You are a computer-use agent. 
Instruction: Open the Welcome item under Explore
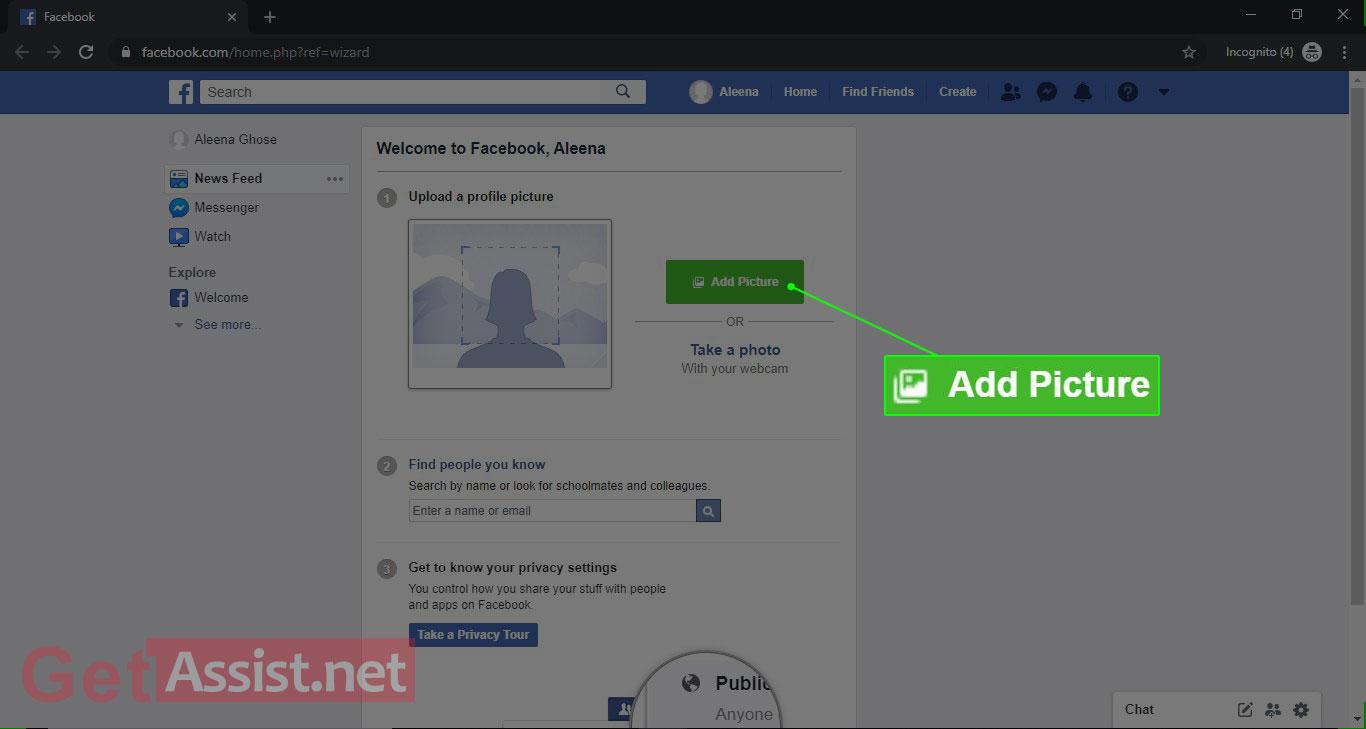[221, 297]
